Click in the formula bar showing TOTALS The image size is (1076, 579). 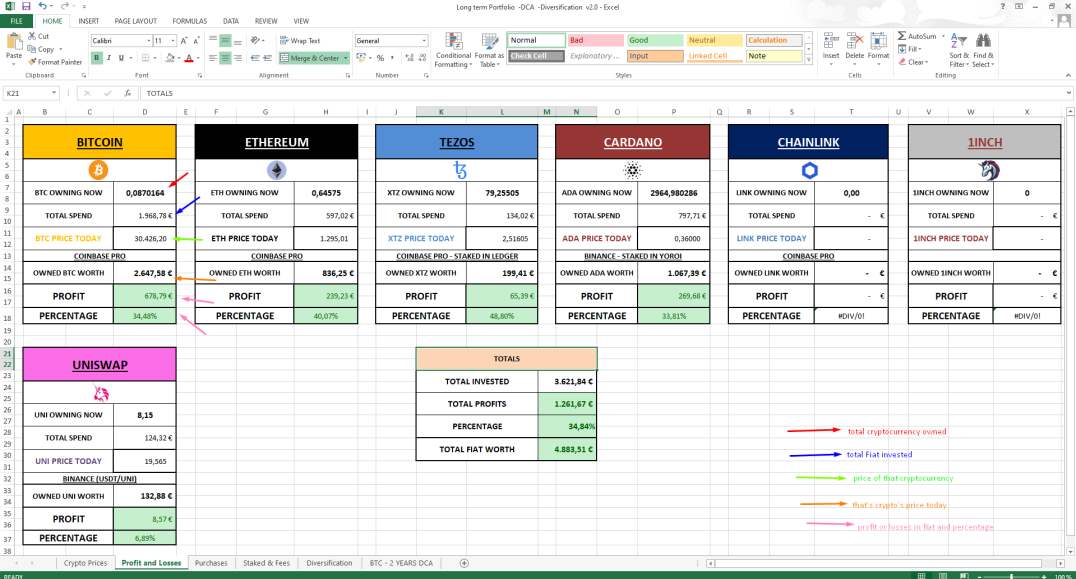(x=603, y=93)
